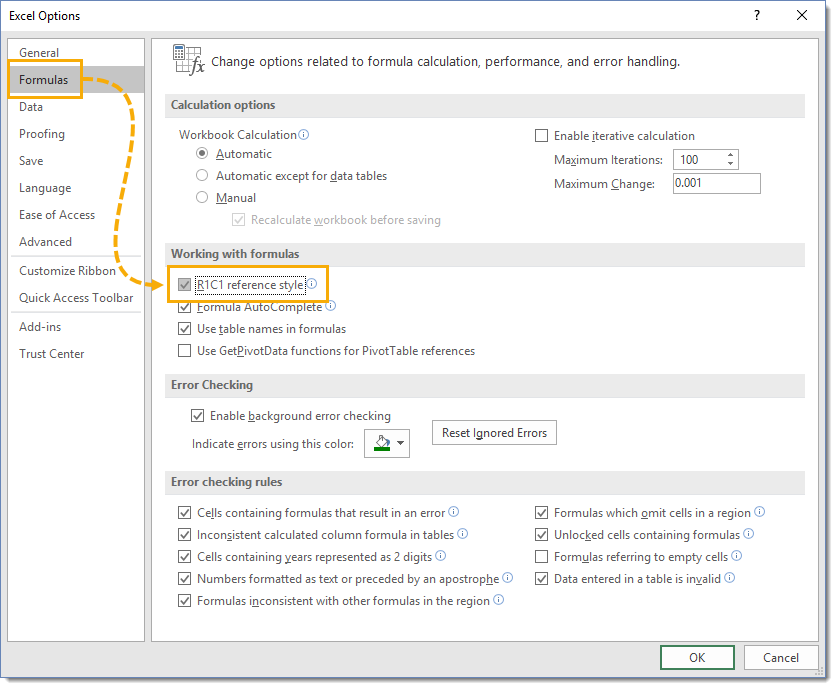The width and height of the screenshot is (836, 688).
Task: Uncheck Formulas which omit cells in region
Action: click(541, 513)
